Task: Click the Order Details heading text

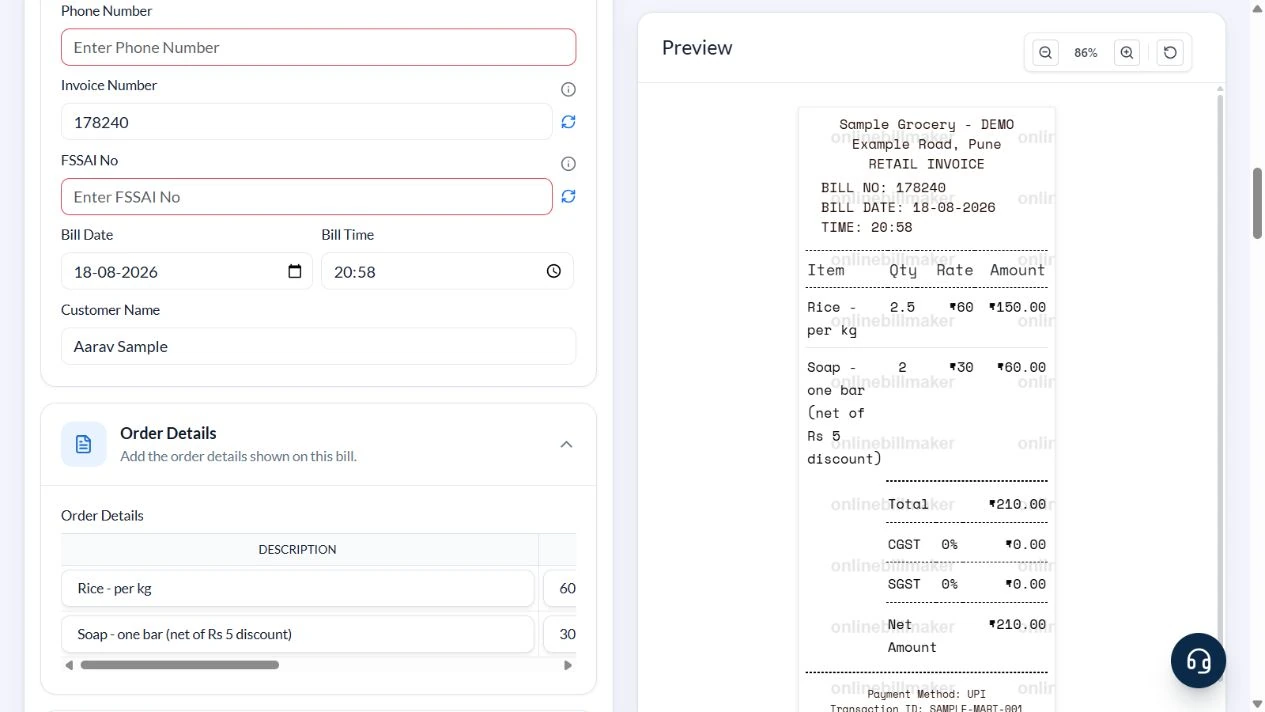Action: point(168,433)
